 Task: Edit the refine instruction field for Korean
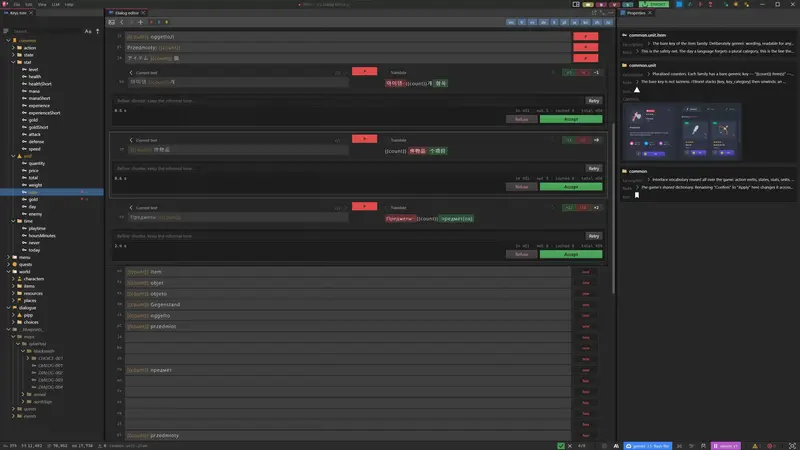(x=348, y=101)
